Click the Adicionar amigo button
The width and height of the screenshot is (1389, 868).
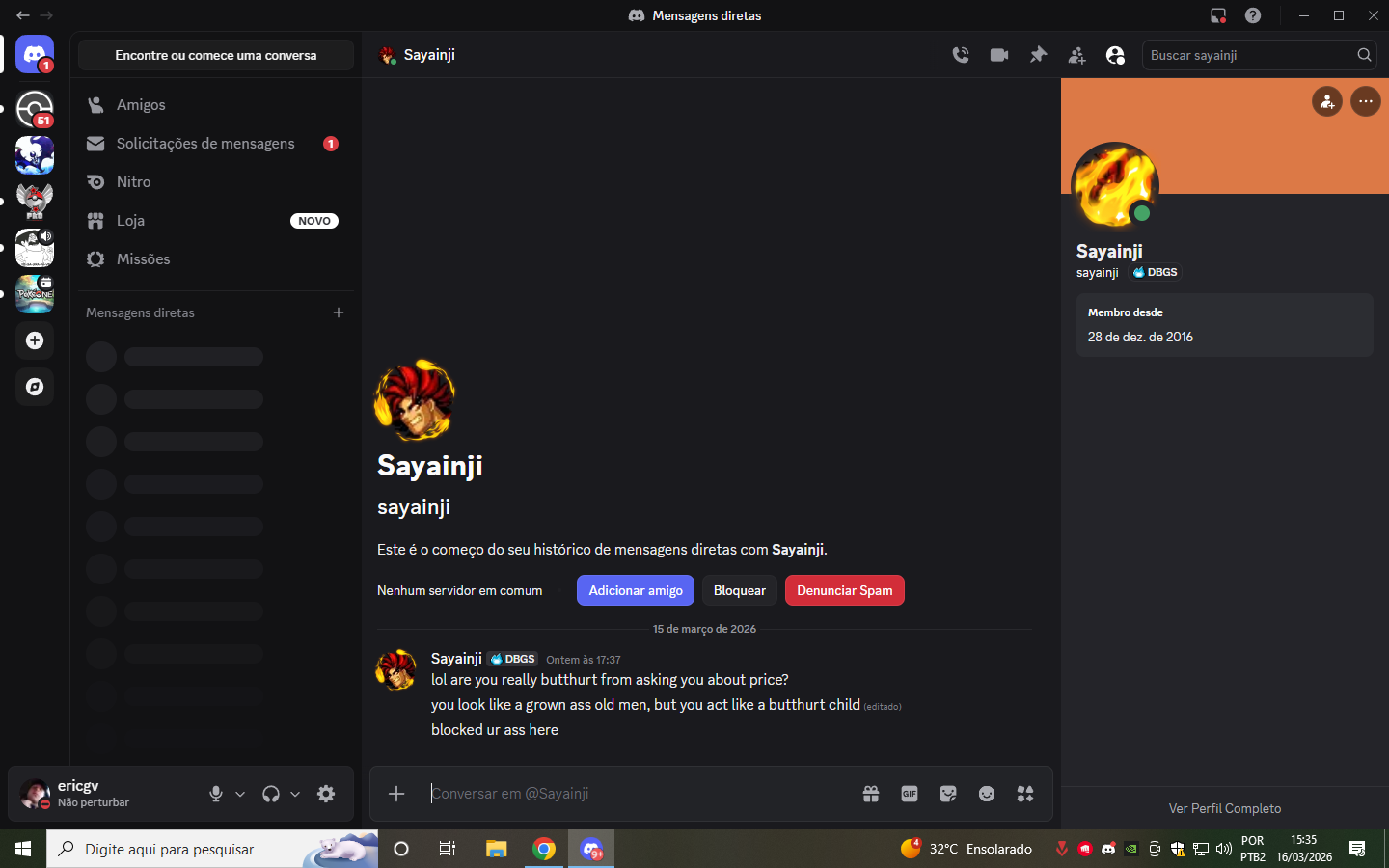coord(635,590)
